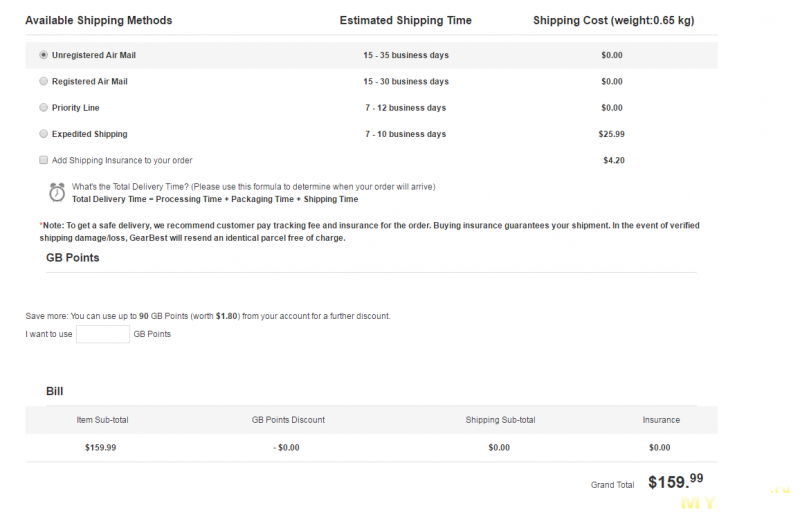
Task: Click the Total Delivery Time formula text
Action: click(215, 199)
